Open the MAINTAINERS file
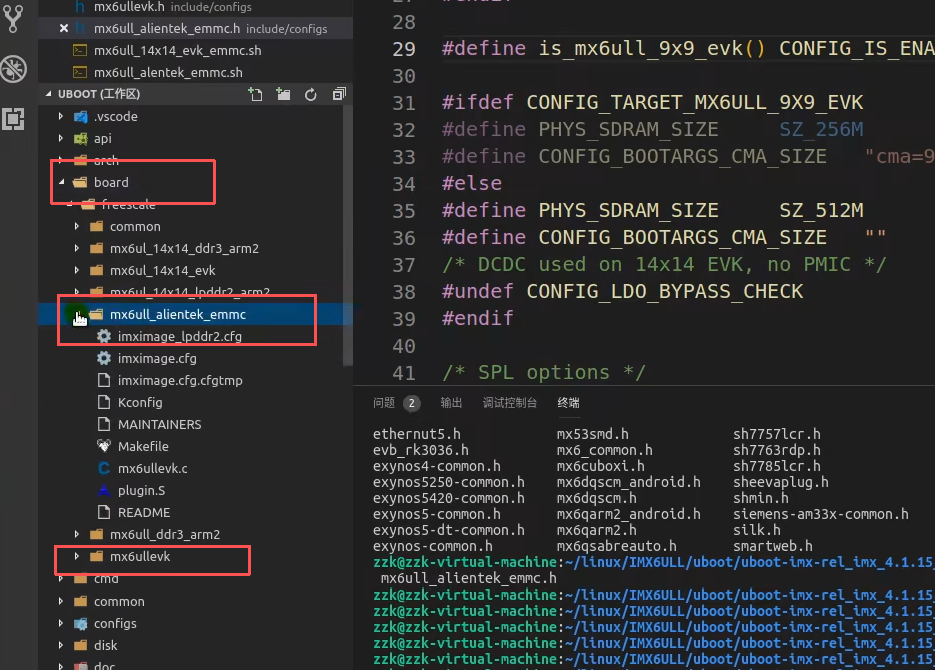 click(x=159, y=424)
